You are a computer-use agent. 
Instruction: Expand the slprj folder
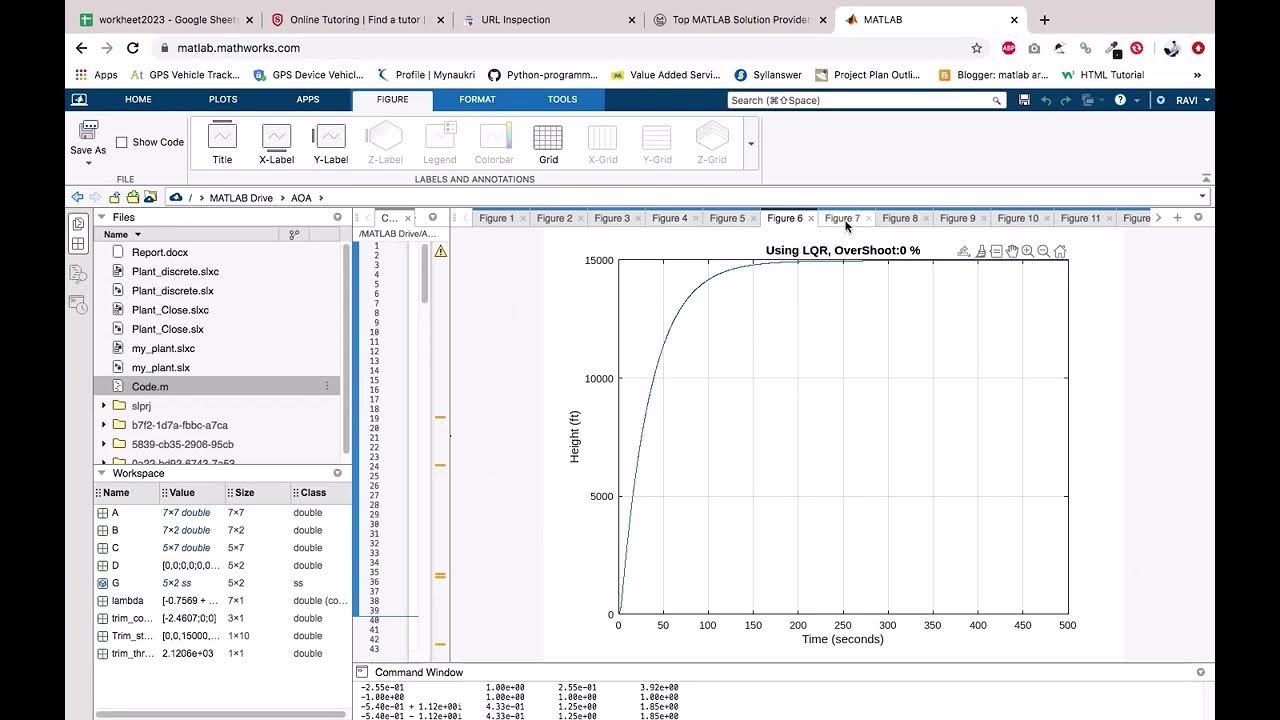pos(104,406)
